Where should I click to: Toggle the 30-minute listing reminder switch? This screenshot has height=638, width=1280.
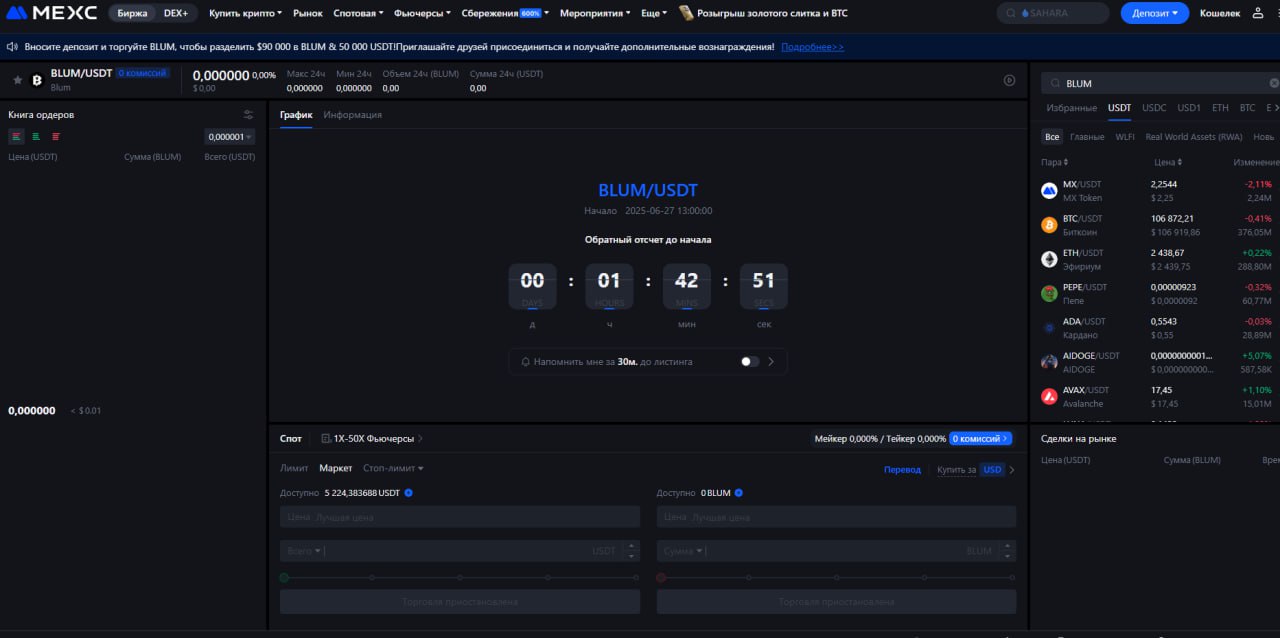point(750,361)
